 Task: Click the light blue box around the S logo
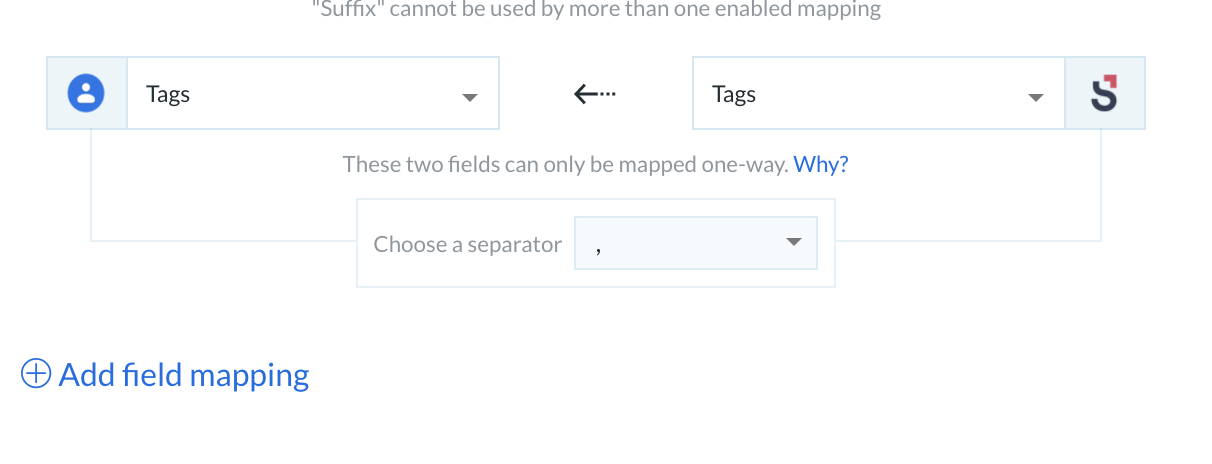1105,93
